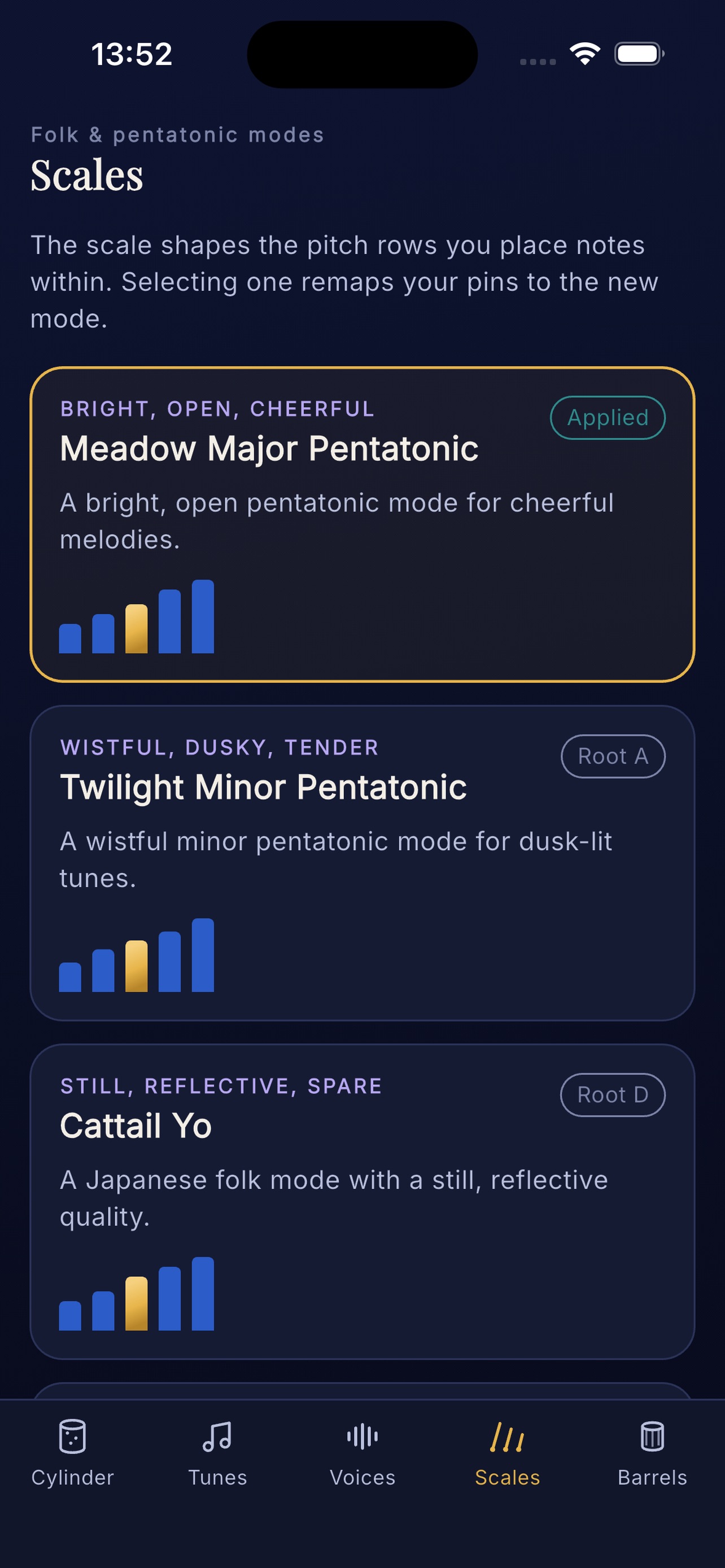Screen dimensions: 725x1568
Task: Tap the tallest blue bar in Cattail Yo
Action: point(203,1294)
